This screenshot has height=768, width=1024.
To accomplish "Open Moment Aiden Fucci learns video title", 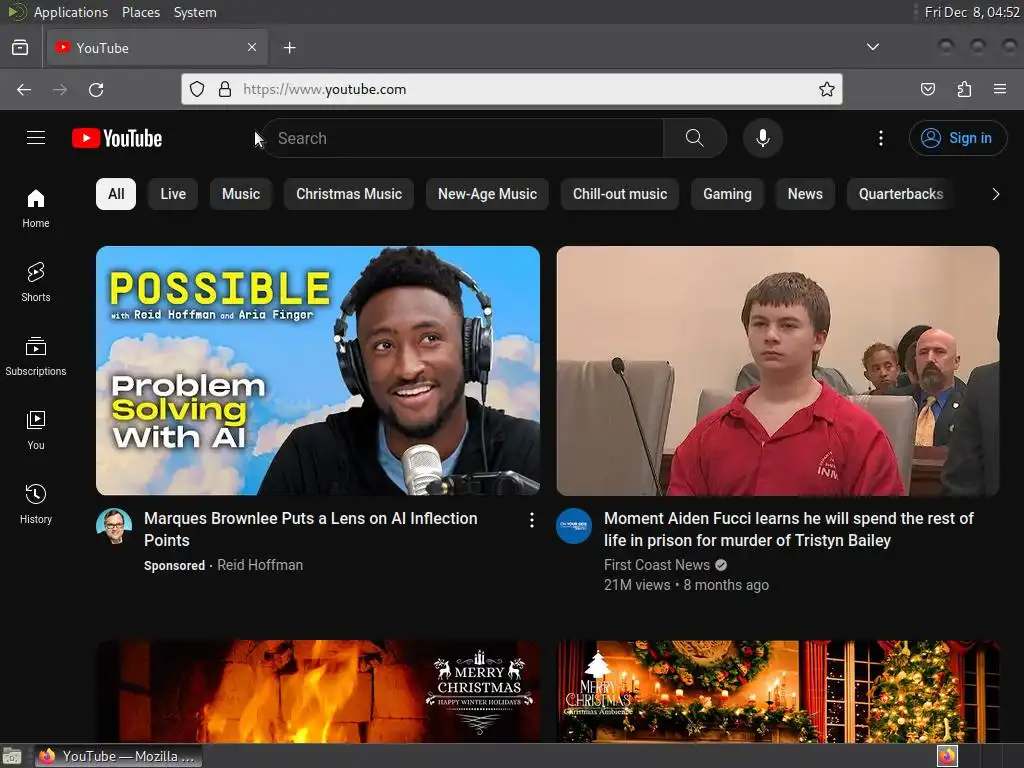I will pos(788,529).
